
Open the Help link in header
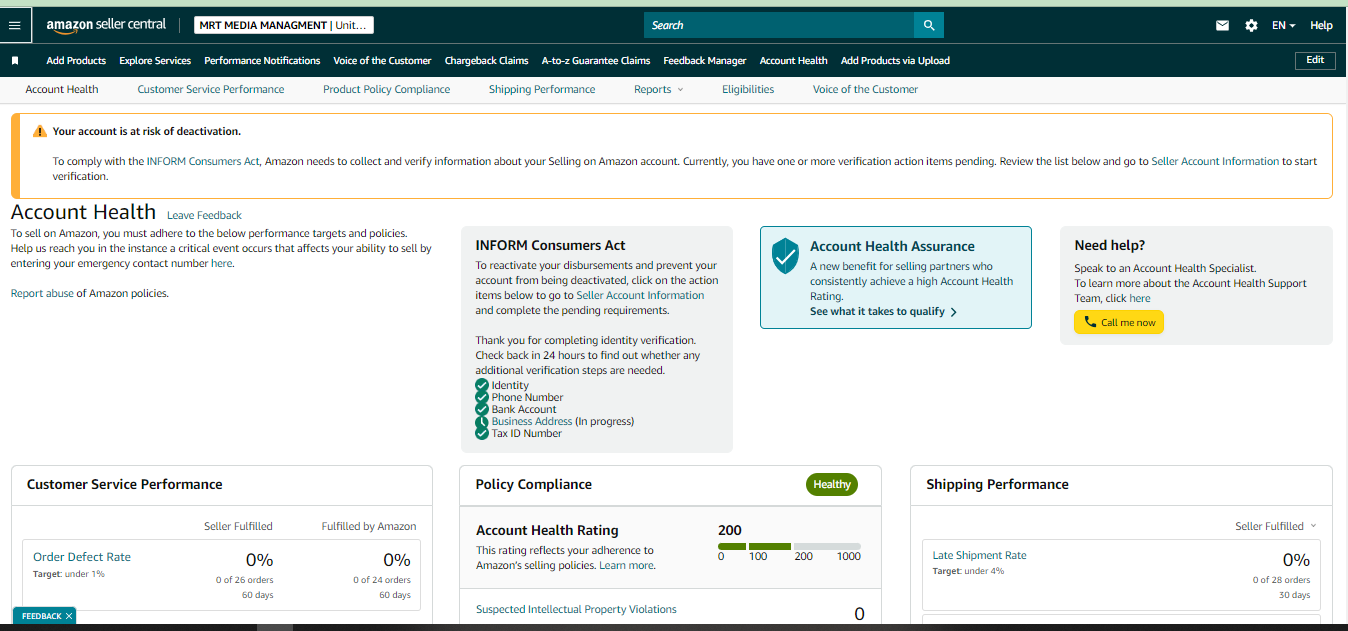tap(1321, 26)
